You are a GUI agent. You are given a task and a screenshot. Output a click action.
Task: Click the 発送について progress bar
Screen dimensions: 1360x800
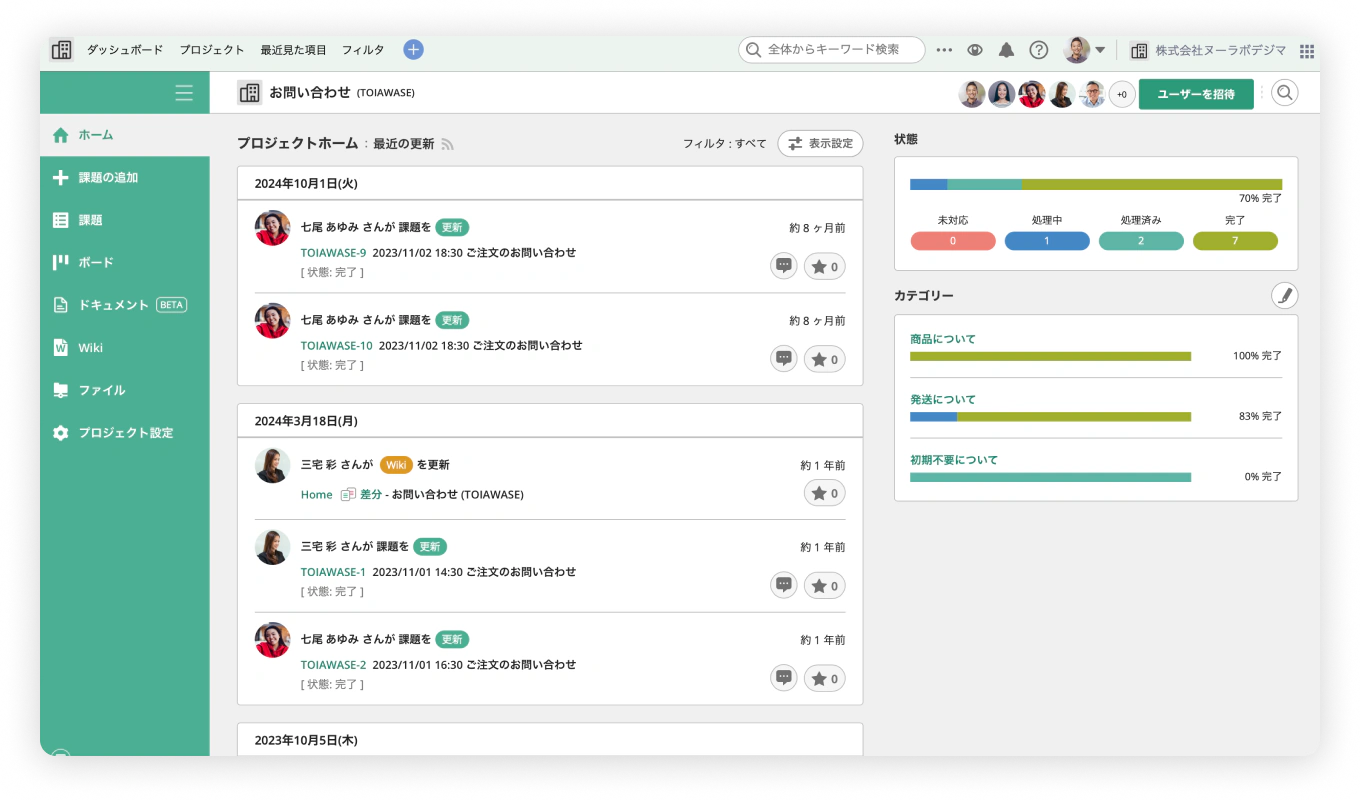pos(1049,415)
